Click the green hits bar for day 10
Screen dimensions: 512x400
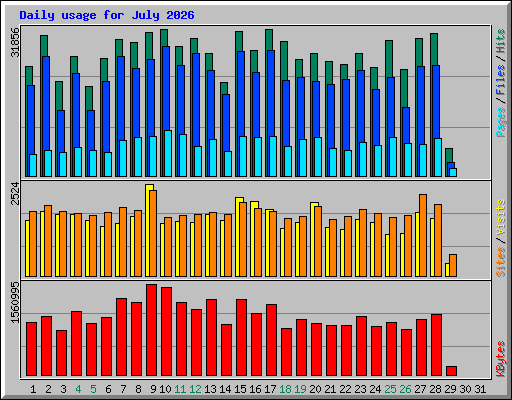(164, 38)
